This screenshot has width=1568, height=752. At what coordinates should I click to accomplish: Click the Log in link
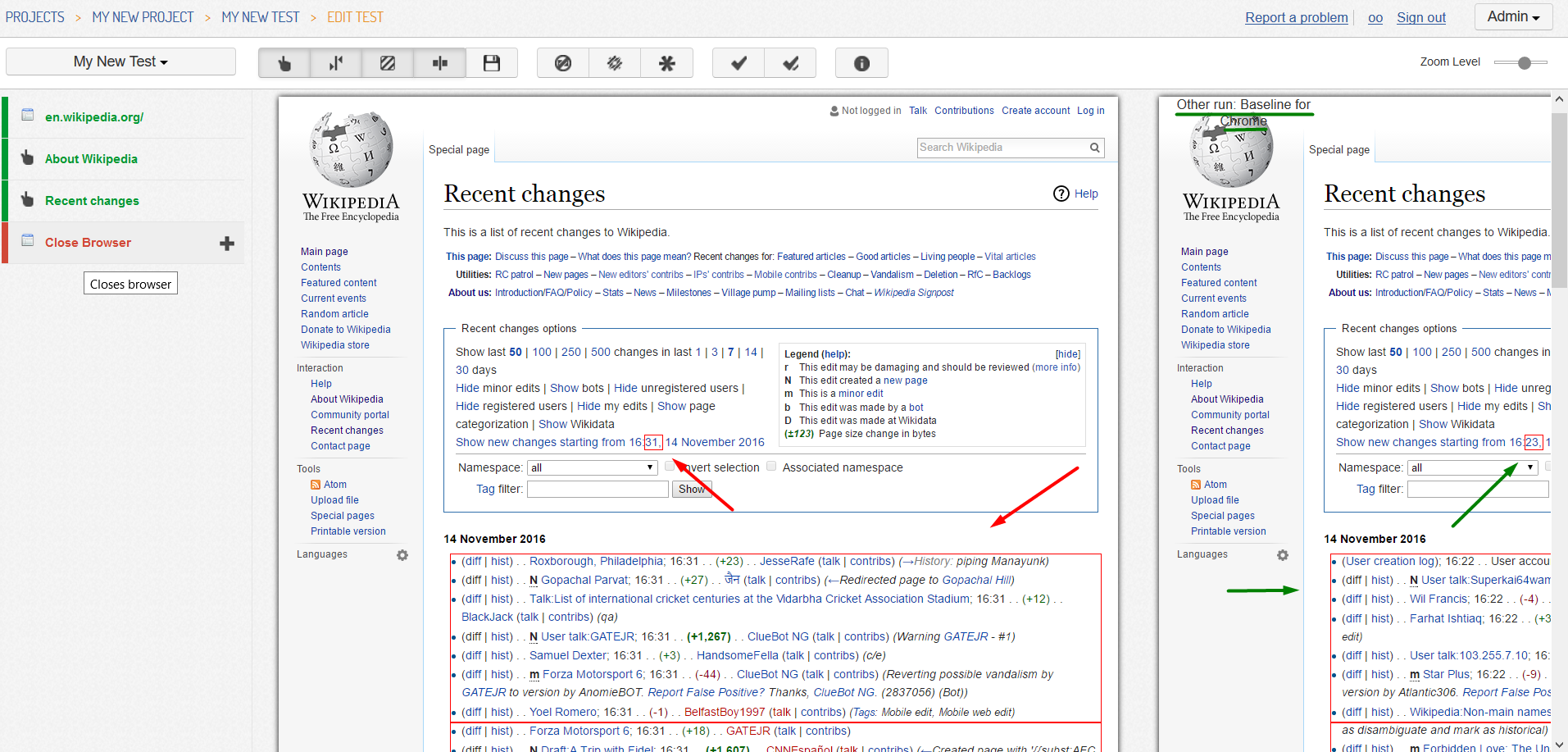point(1090,111)
